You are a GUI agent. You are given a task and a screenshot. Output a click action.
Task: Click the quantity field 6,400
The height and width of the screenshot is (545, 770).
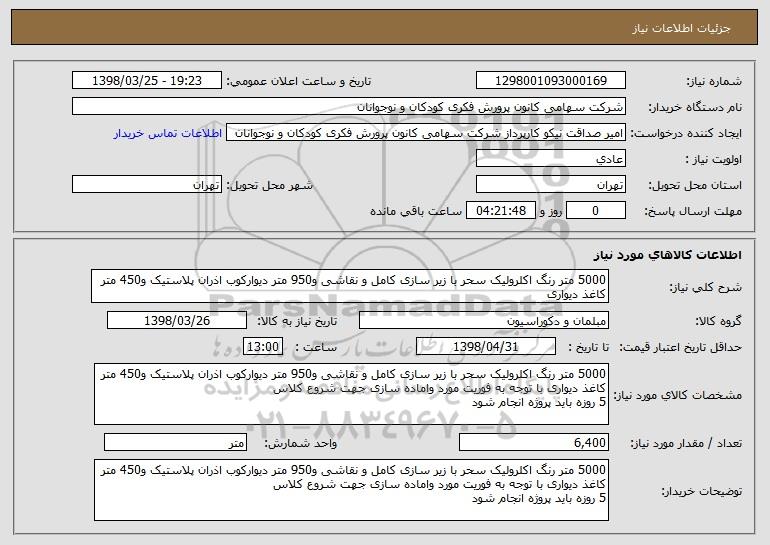pyautogui.click(x=534, y=442)
